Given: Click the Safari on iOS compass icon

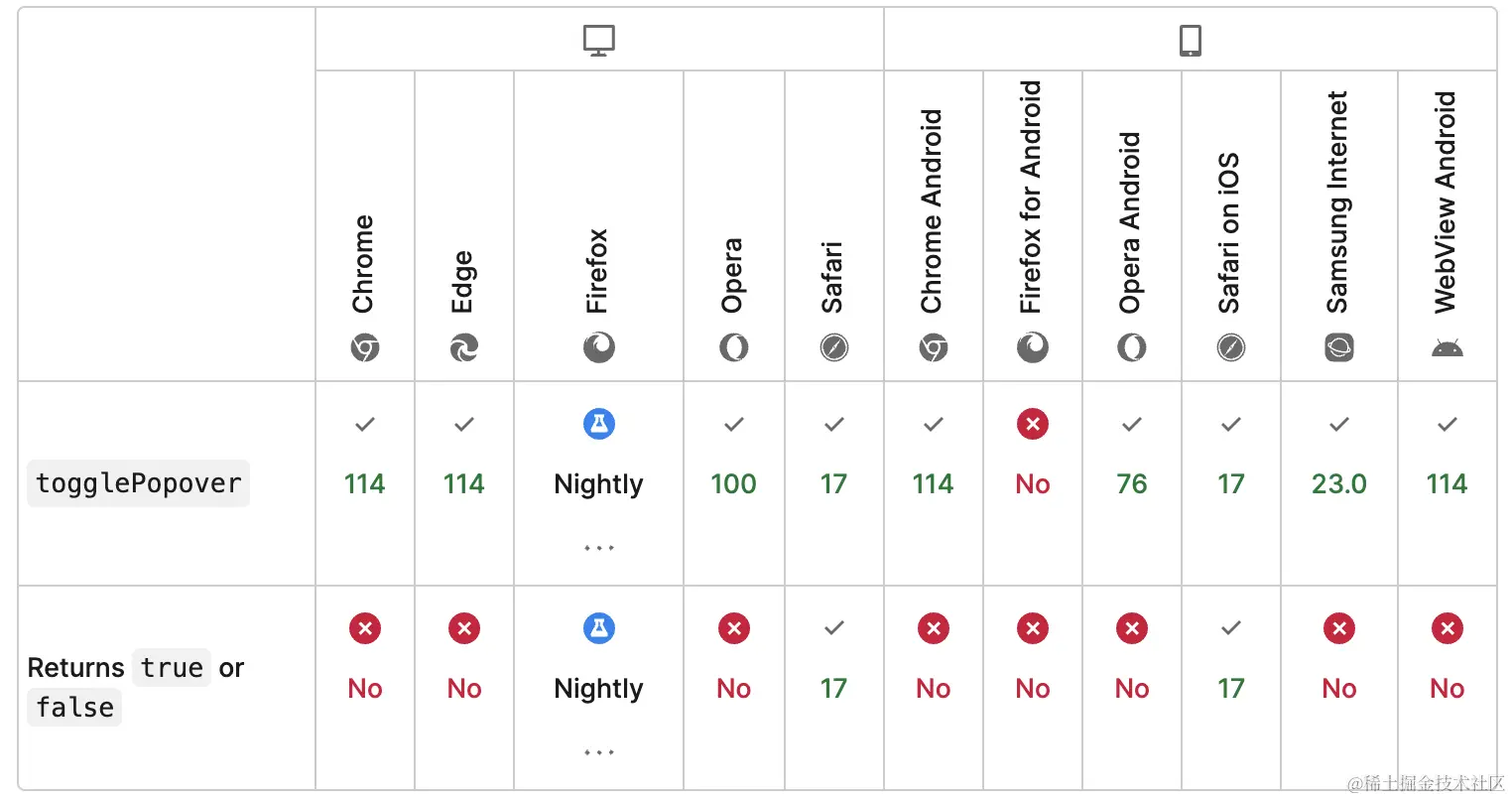Looking at the screenshot, I should [x=1231, y=347].
